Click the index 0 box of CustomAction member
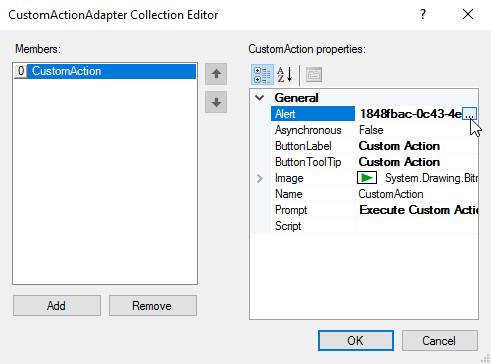 21,71
